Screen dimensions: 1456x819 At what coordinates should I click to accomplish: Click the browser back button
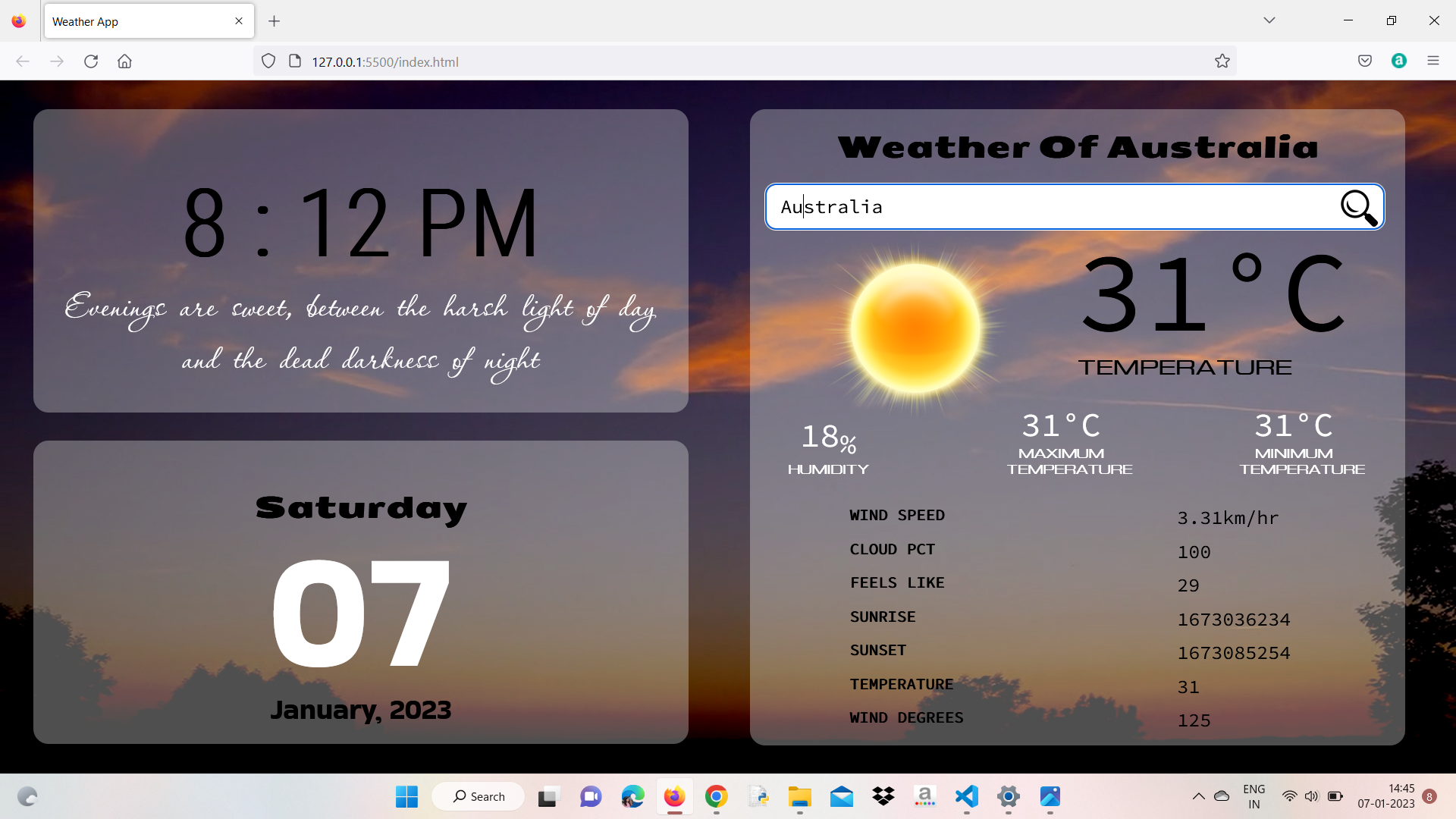22,61
